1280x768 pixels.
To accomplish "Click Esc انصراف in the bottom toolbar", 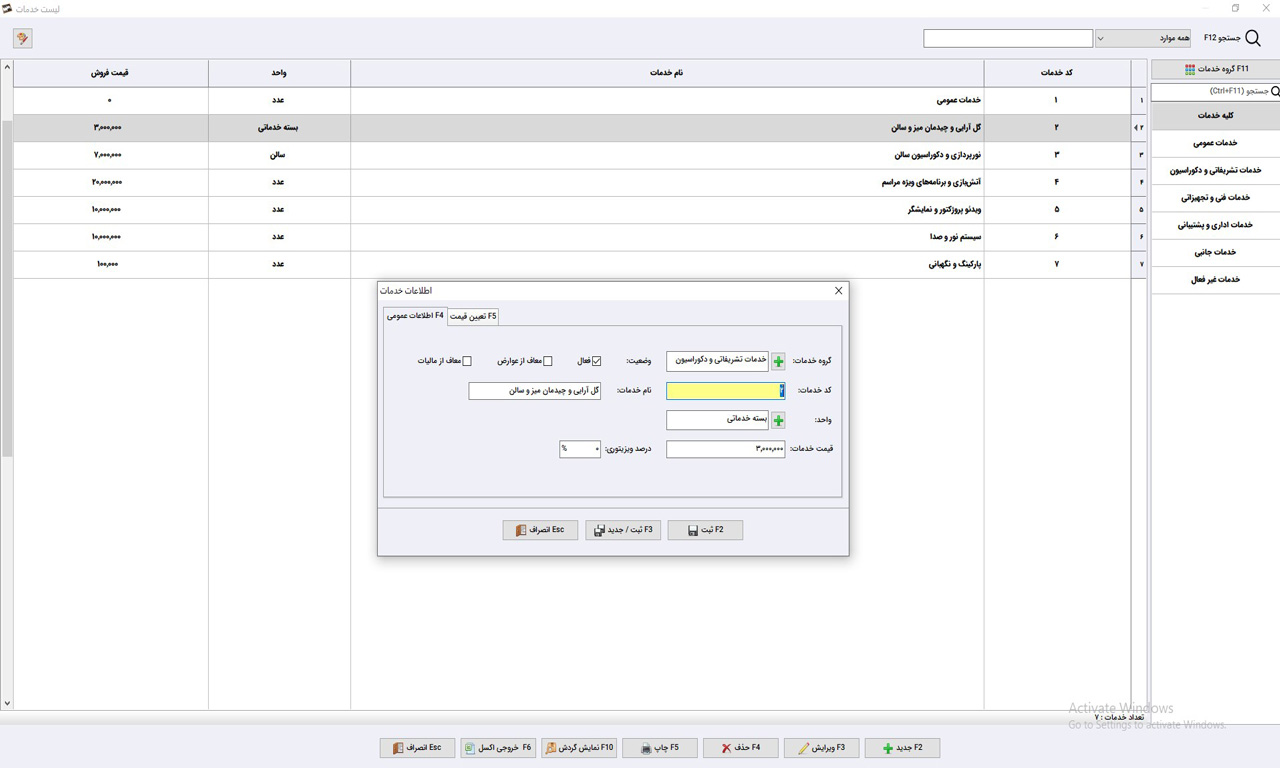I will [x=417, y=748].
